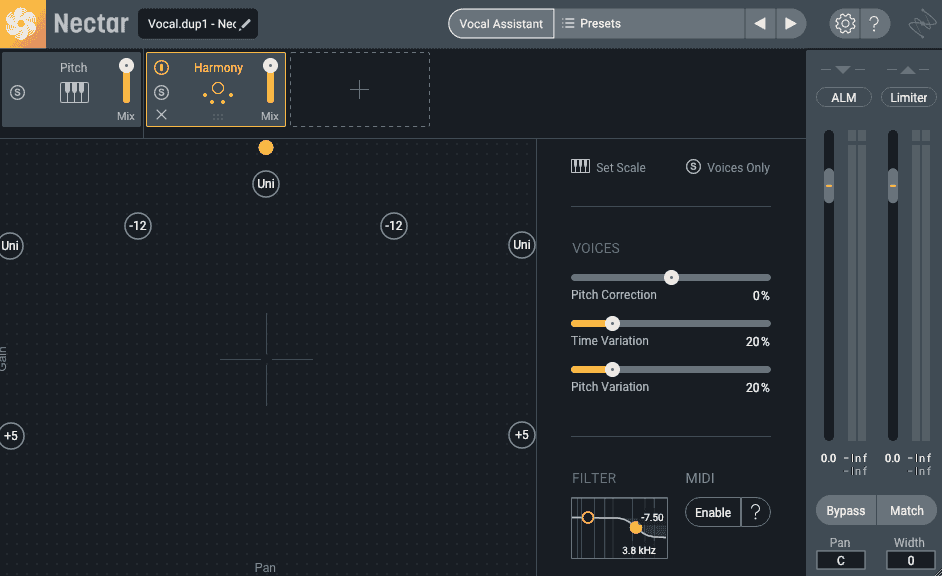Click the Set Scale piano icon
Screen dimensions: 942x576
pos(580,166)
